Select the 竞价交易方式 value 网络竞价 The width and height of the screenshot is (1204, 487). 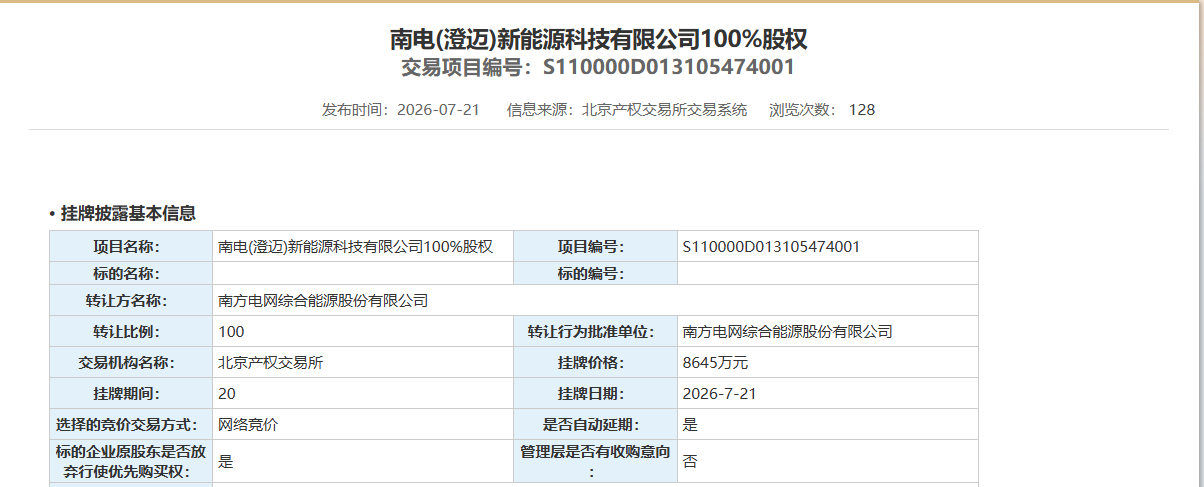(248, 425)
